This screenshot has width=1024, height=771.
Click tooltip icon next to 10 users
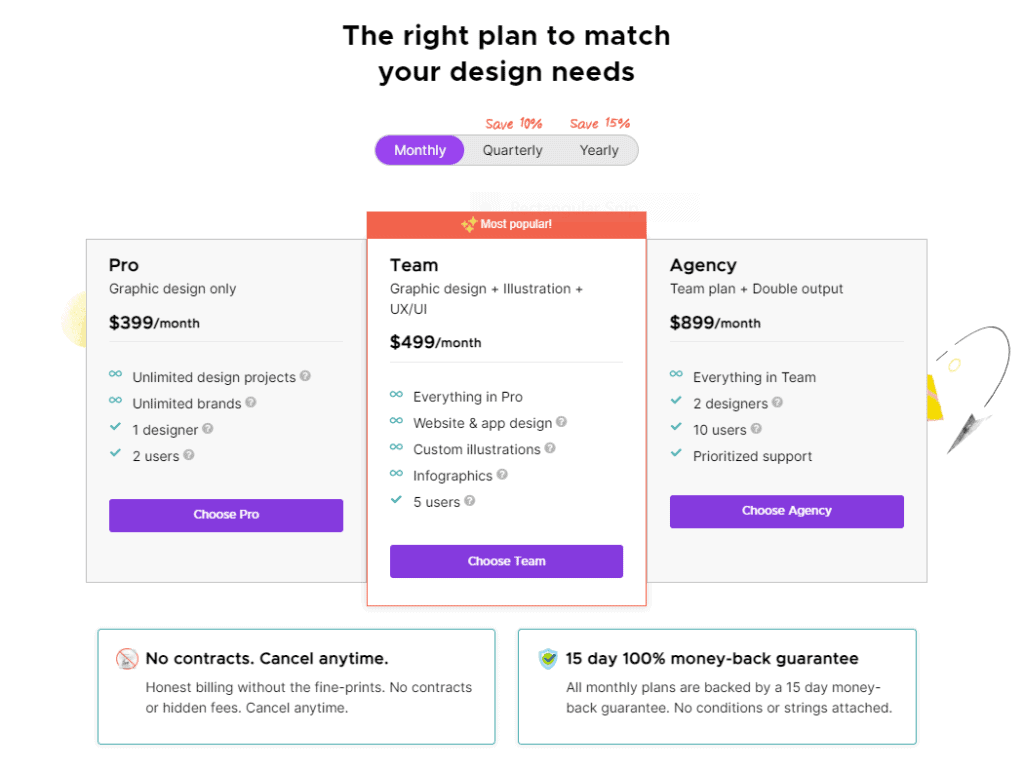(756, 428)
